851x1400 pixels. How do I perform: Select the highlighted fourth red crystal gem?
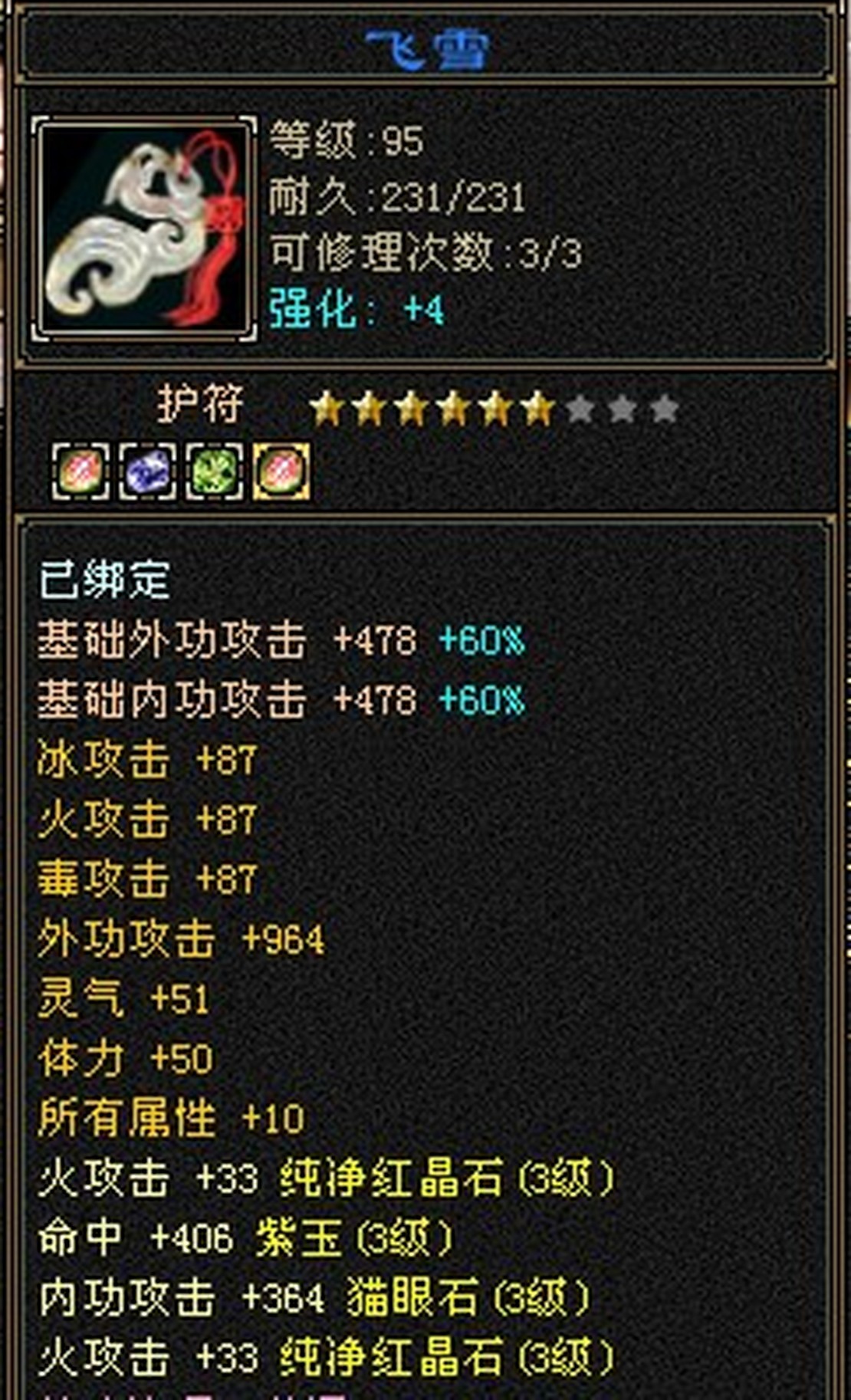tap(282, 472)
